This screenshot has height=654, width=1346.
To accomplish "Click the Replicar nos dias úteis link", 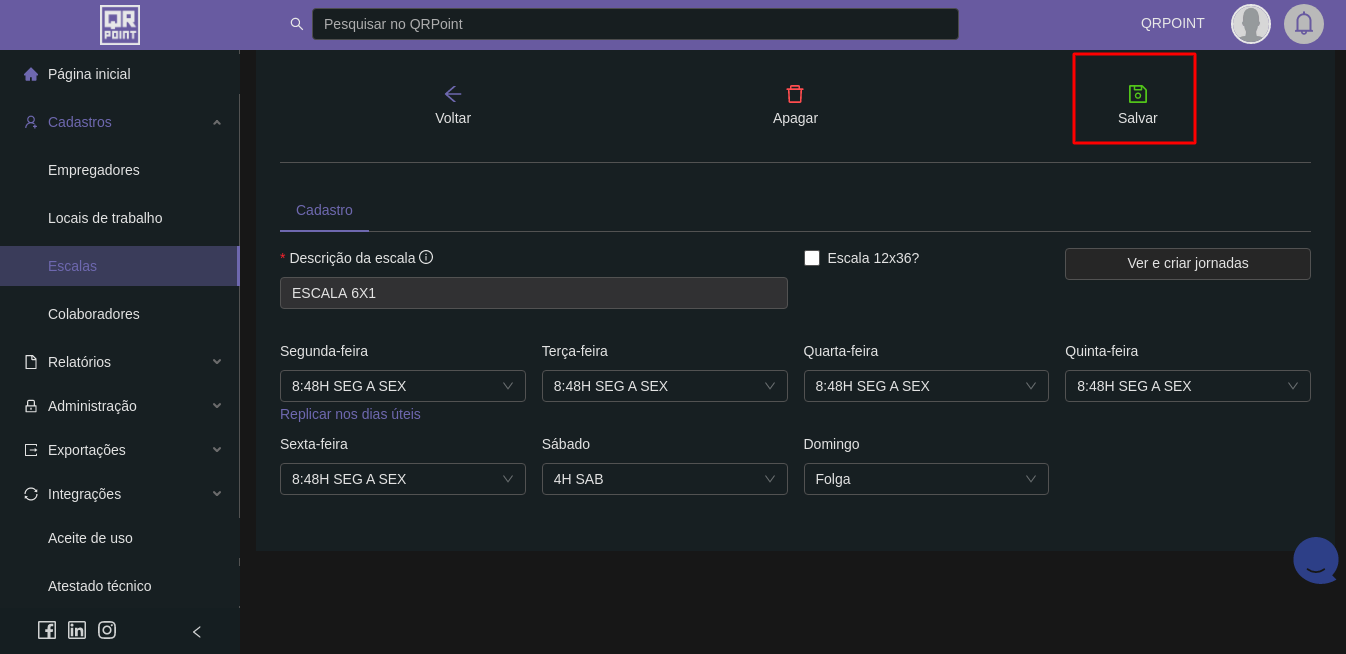I will (350, 414).
